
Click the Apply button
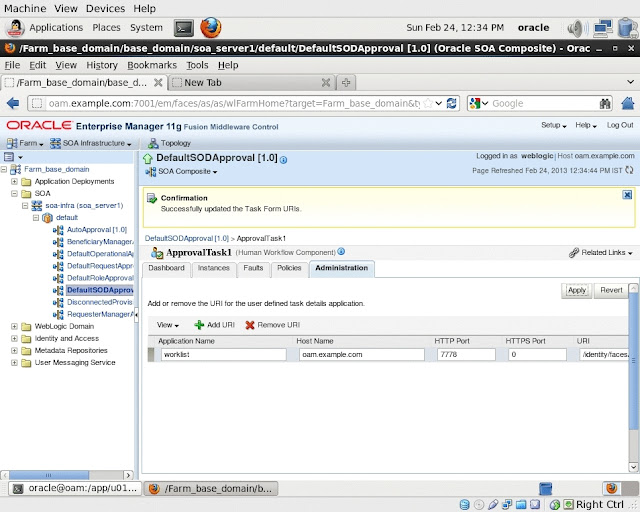coord(576,290)
